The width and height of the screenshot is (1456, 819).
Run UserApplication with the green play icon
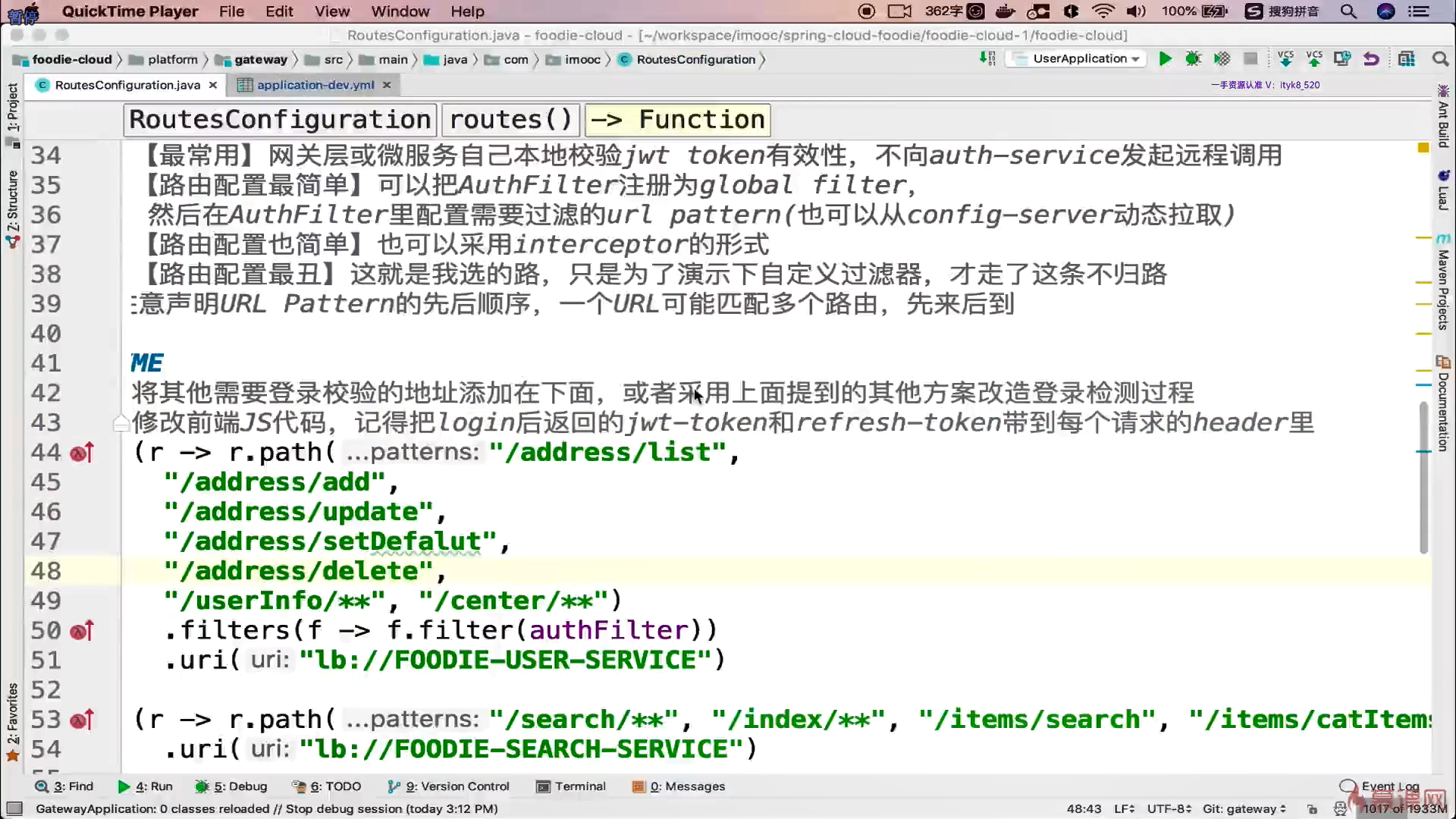(1165, 59)
